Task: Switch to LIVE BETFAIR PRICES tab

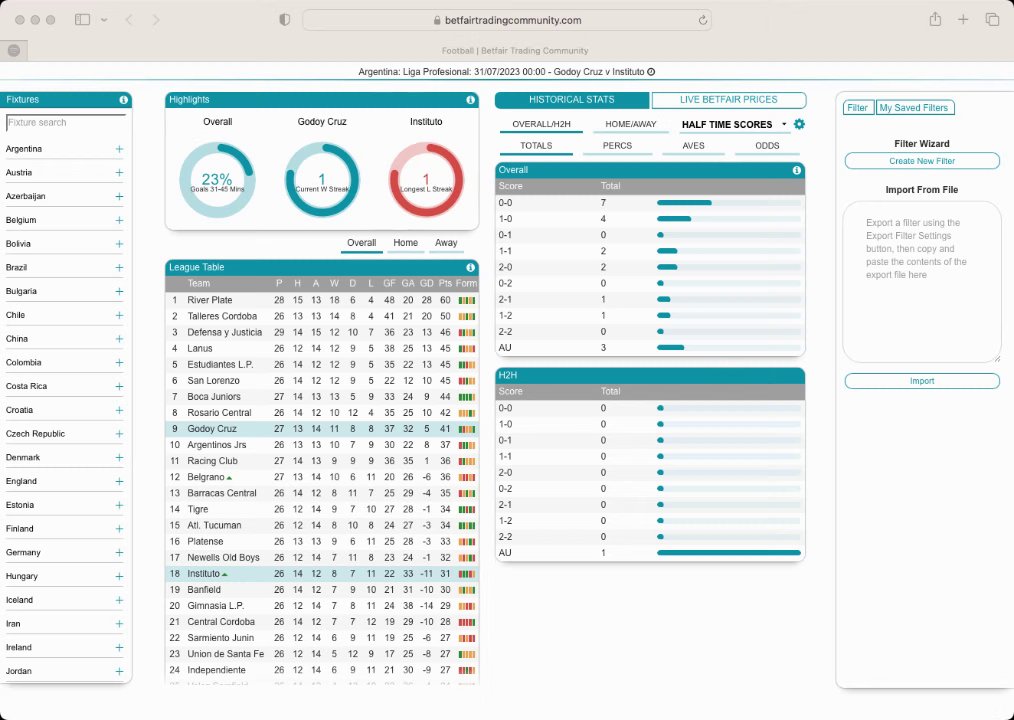Action: click(x=729, y=100)
